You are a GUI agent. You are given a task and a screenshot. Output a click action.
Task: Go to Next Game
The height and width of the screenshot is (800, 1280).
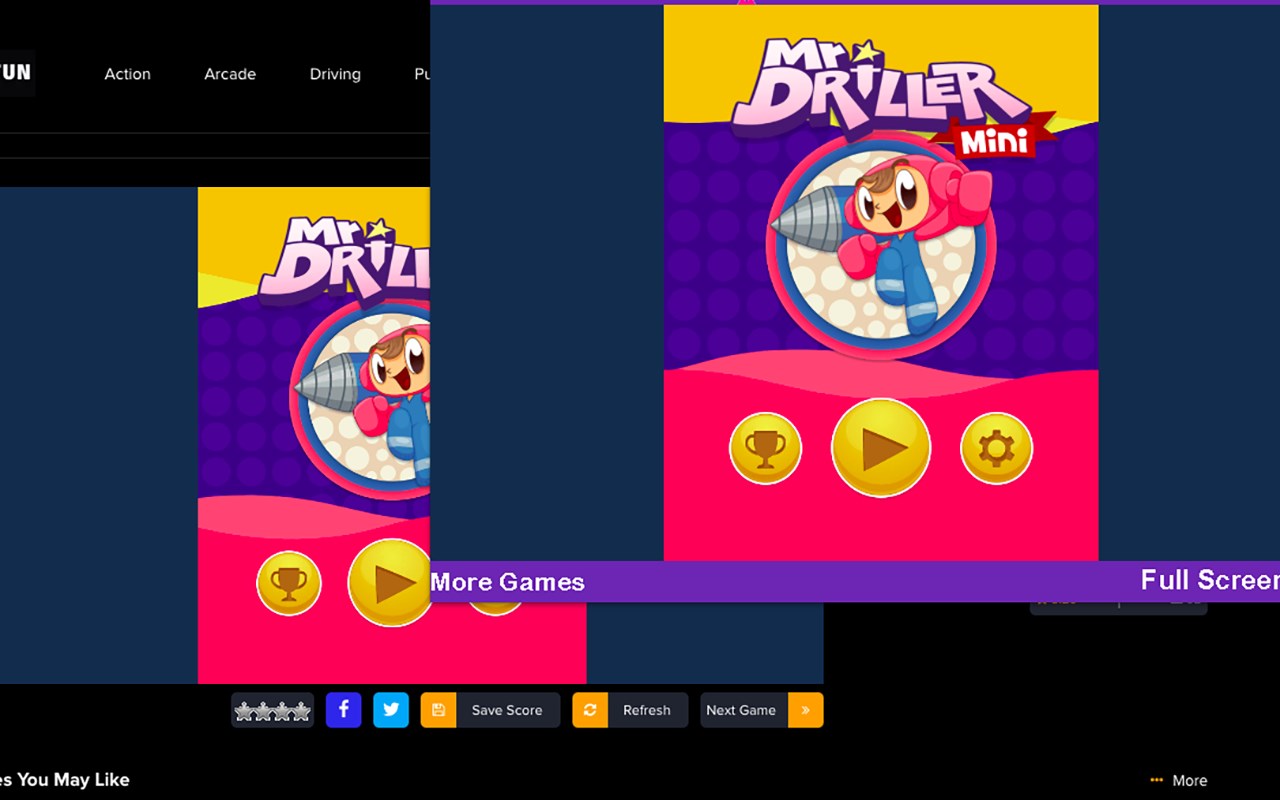(x=762, y=710)
